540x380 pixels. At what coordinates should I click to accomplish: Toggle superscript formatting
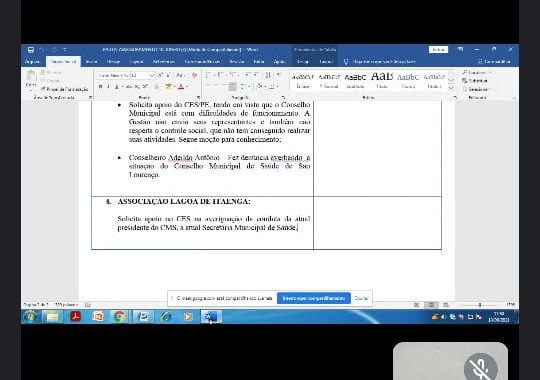point(145,86)
